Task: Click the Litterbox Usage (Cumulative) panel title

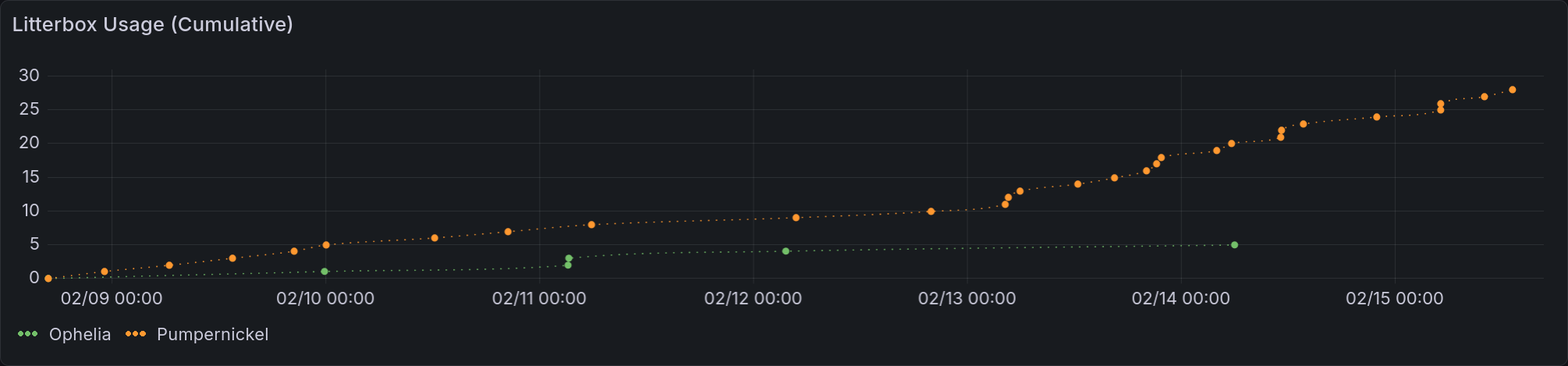Action: (153, 24)
